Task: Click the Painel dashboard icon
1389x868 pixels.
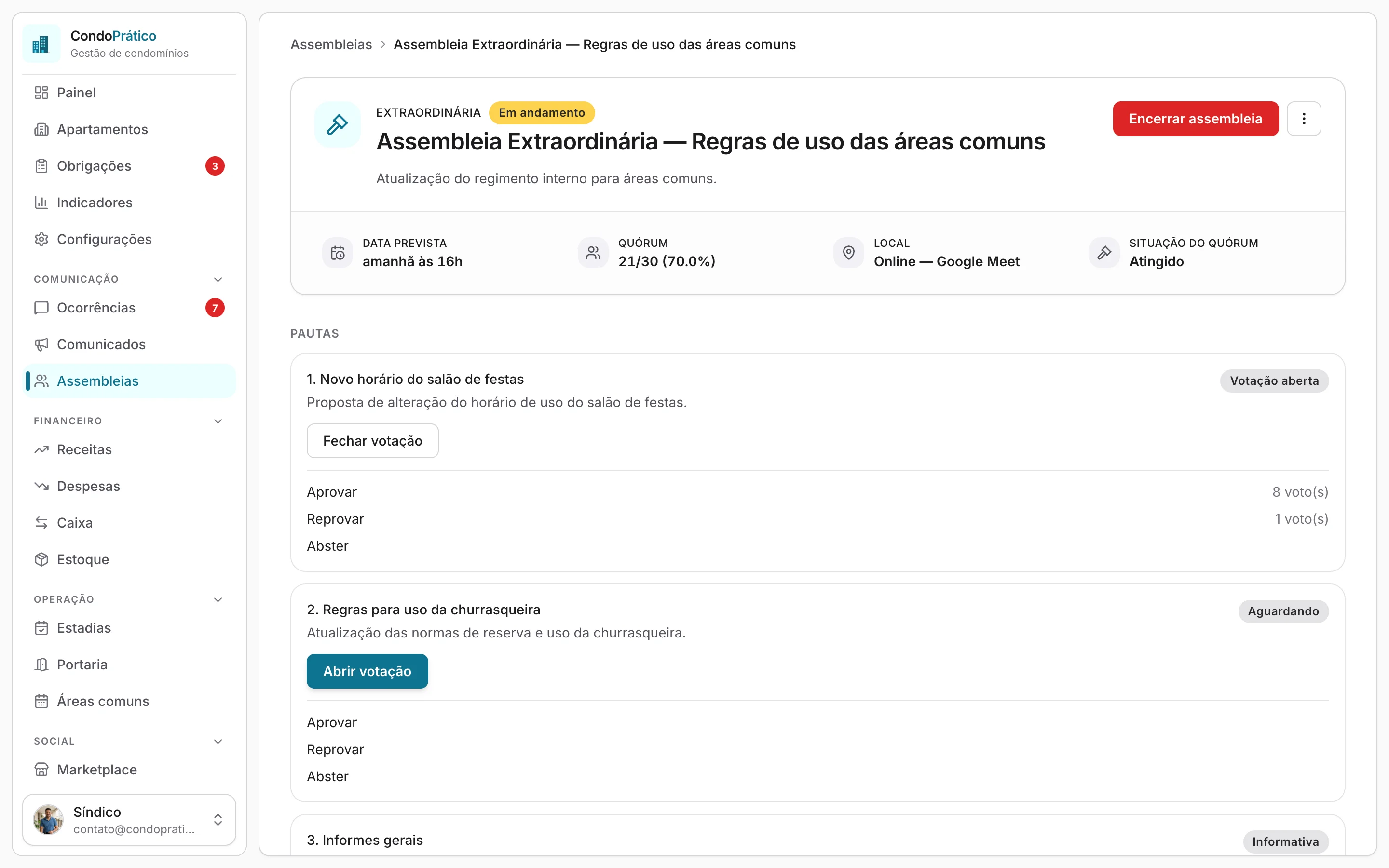Action: (41, 93)
